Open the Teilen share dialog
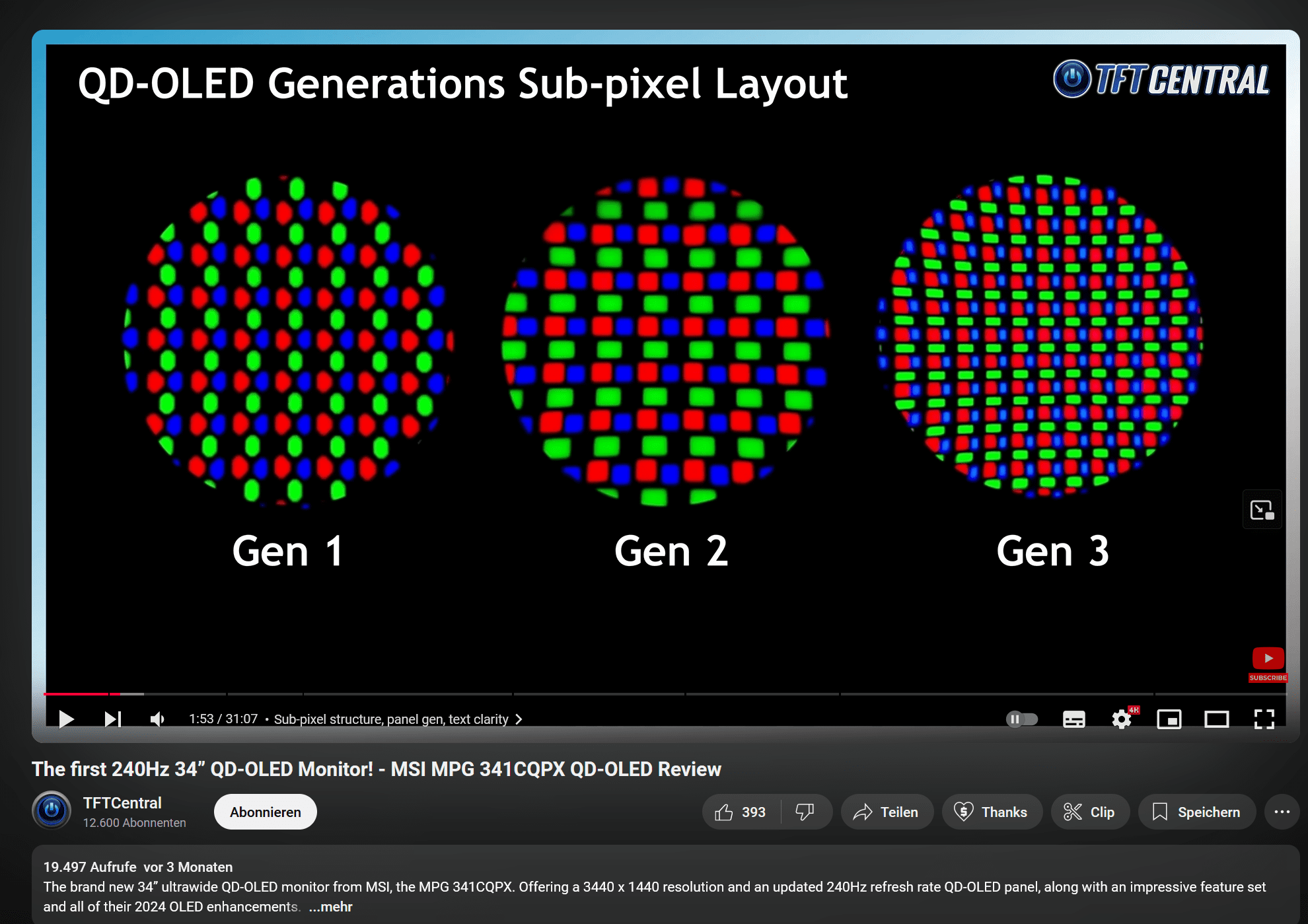Screen dimensions: 1308x924 pyautogui.click(x=887, y=812)
